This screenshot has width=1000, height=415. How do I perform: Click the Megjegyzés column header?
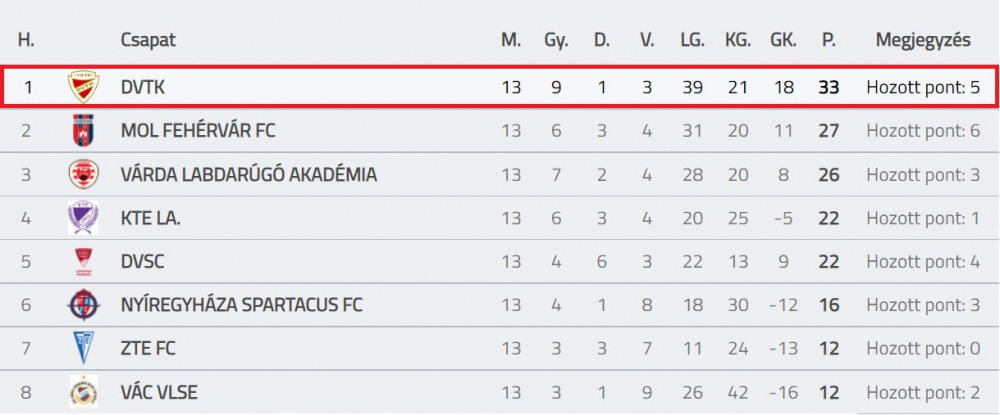coord(923,40)
